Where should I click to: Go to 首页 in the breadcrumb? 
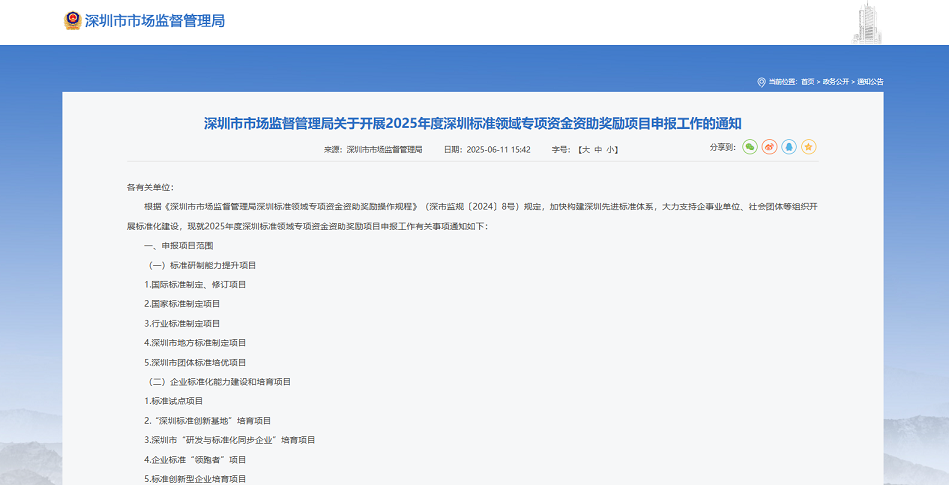807,82
